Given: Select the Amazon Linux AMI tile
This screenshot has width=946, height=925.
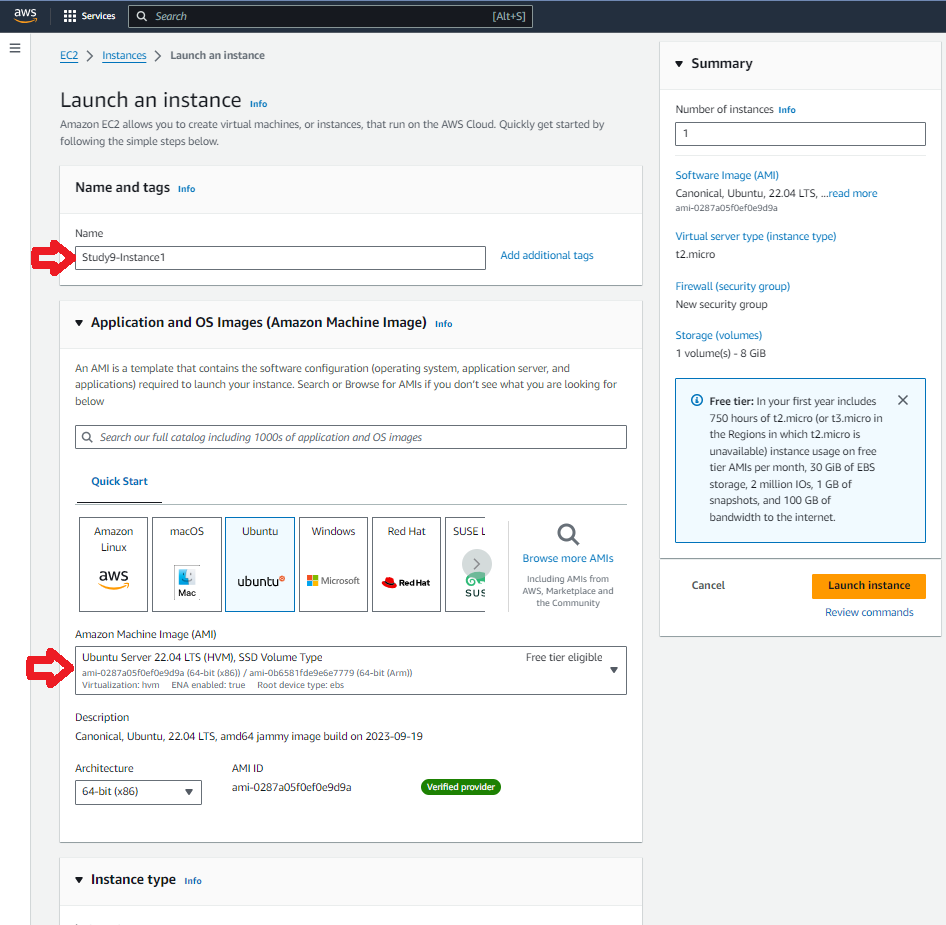Looking at the screenshot, I should [113, 564].
